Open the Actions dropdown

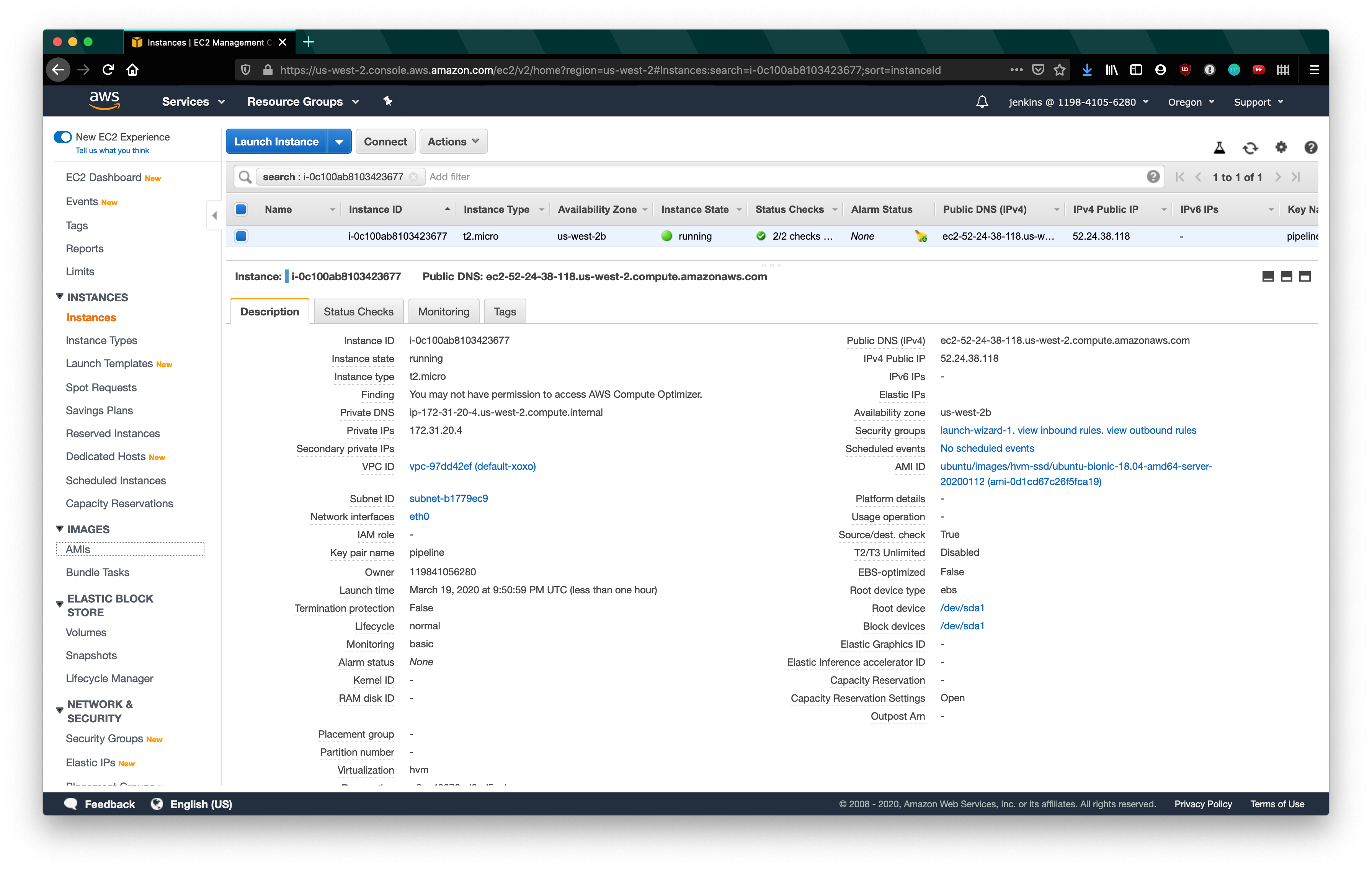(453, 142)
